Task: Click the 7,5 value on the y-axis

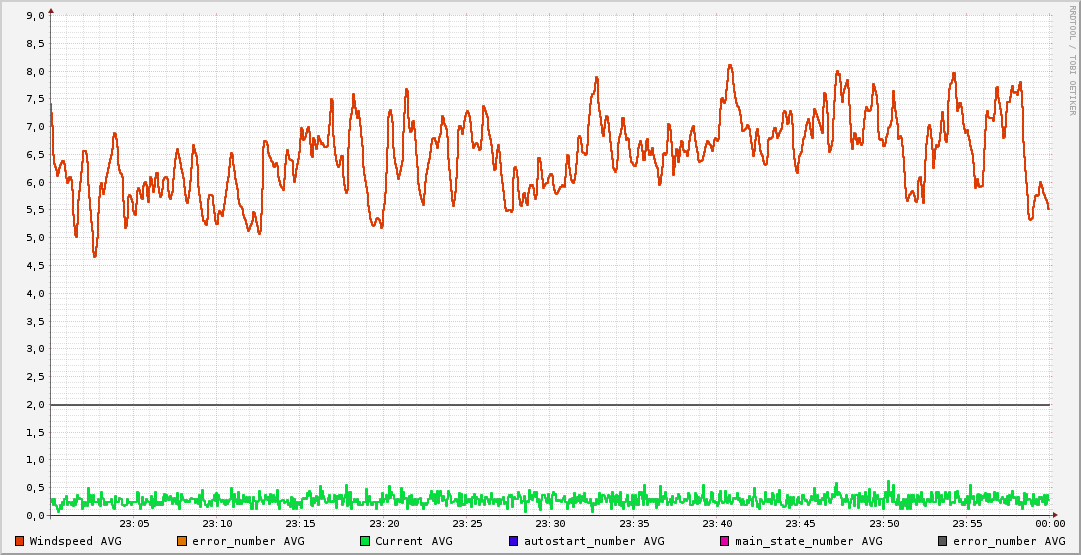Action: point(35,99)
